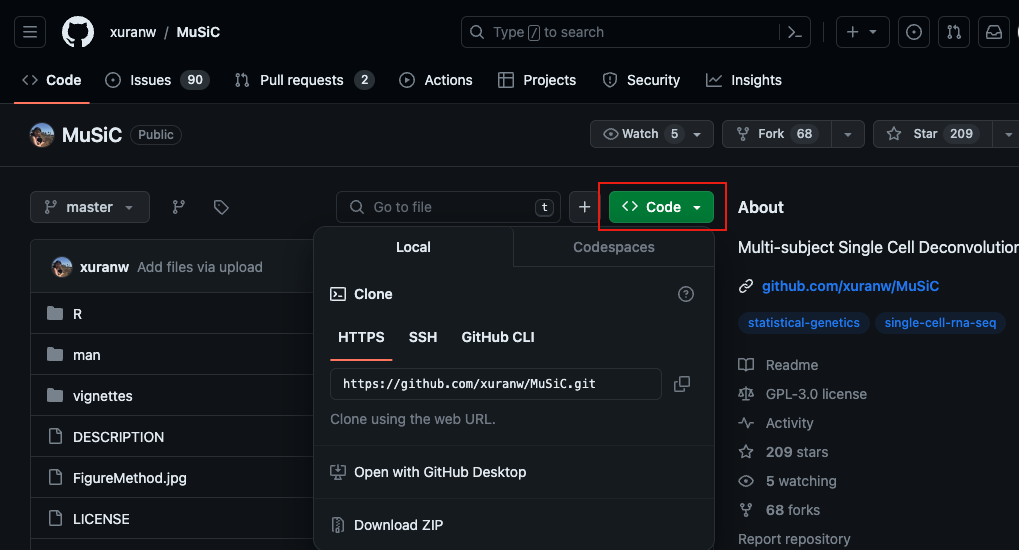
Task: Open the Issues tab
Action: point(157,80)
